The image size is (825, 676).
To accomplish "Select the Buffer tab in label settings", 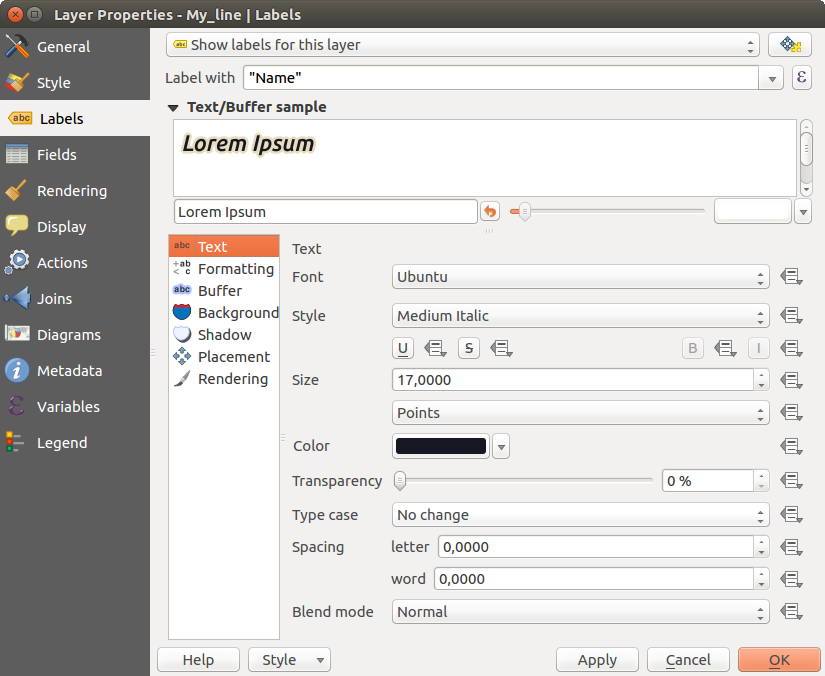I will (x=219, y=291).
